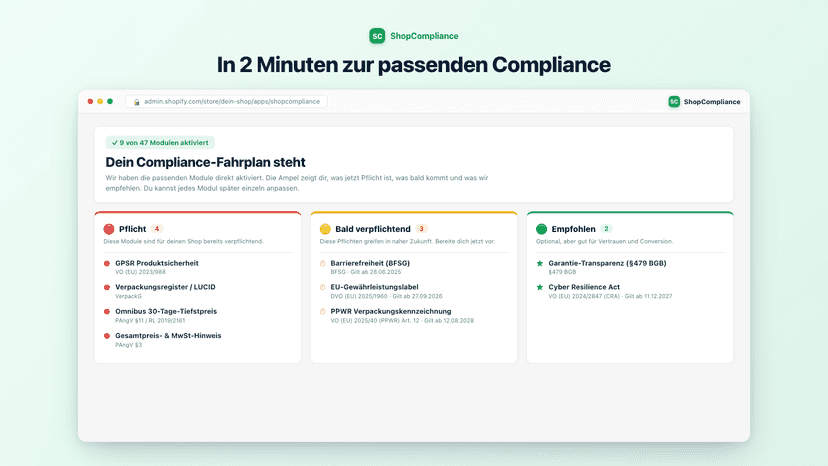Click the Bald verpflichtend count badge 3
828x466 pixels.
421,229
